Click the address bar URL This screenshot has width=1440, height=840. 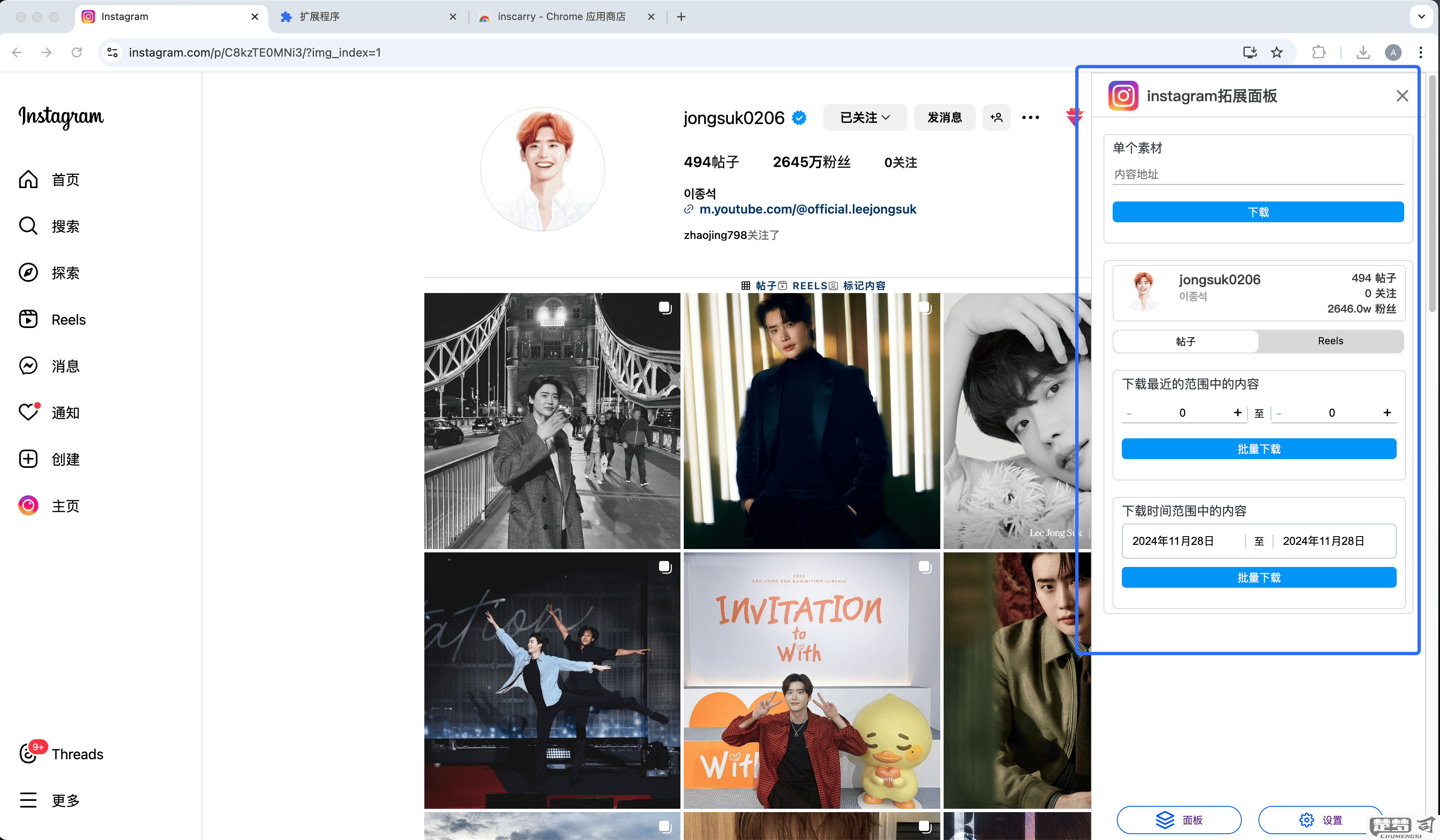click(255, 52)
